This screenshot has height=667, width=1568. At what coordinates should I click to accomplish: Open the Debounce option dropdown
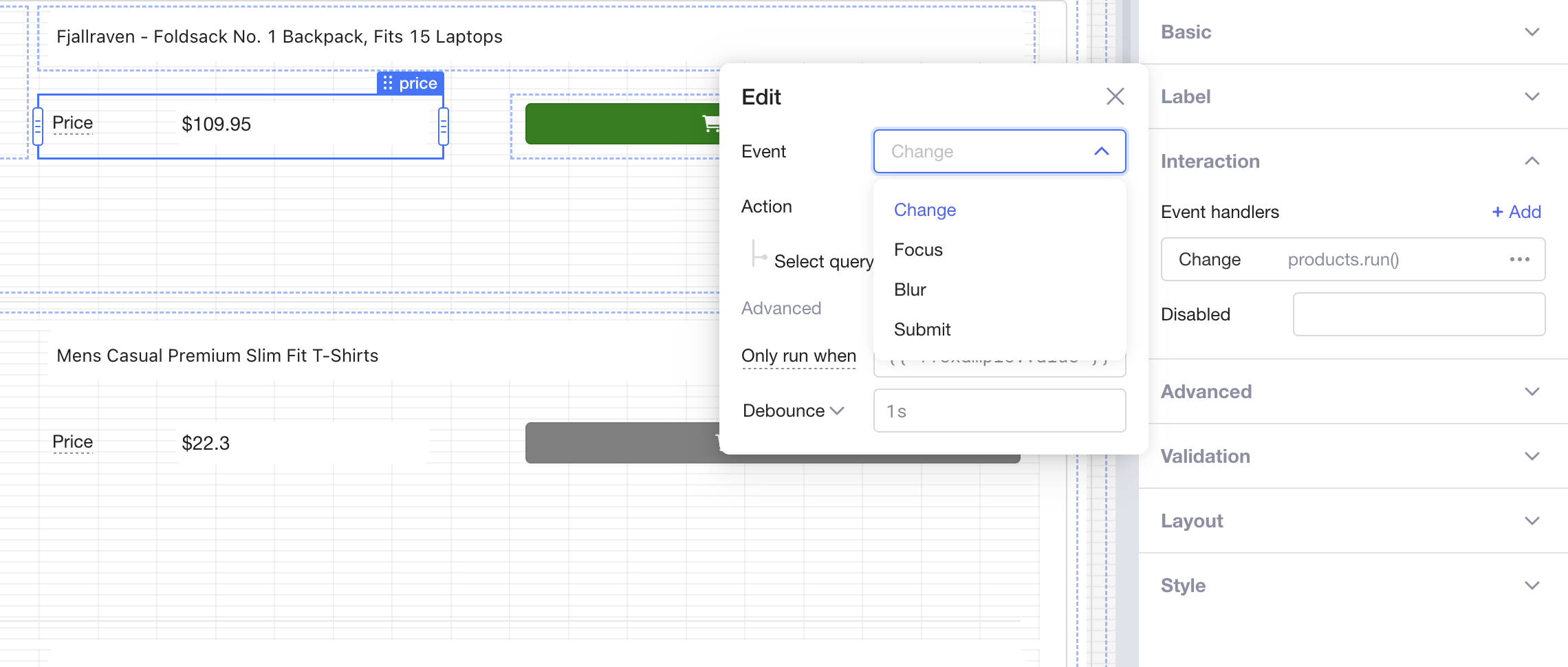793,411
